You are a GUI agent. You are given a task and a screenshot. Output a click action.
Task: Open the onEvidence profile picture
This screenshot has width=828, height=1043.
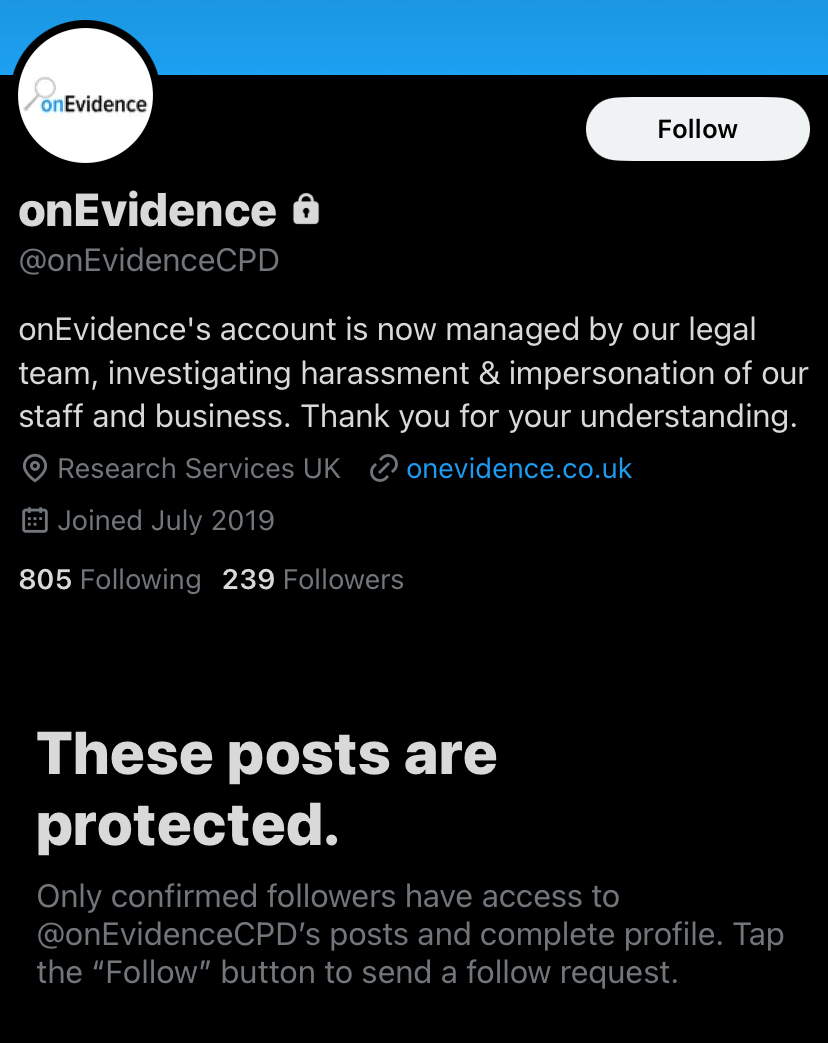(x=86, y=96)
